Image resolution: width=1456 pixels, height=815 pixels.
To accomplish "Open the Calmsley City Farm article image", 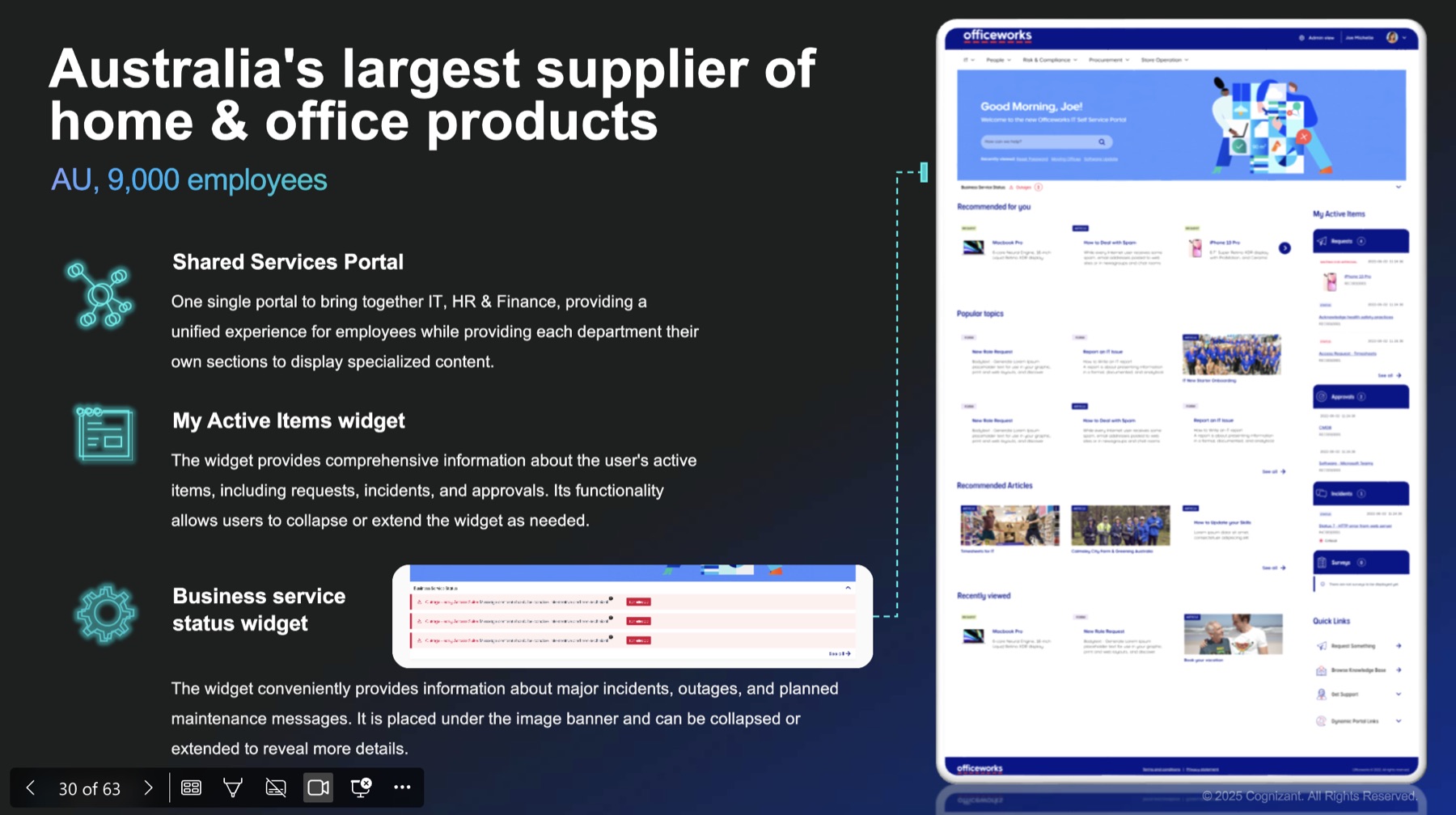I will pyautogui.click(x=1120, y=525).
